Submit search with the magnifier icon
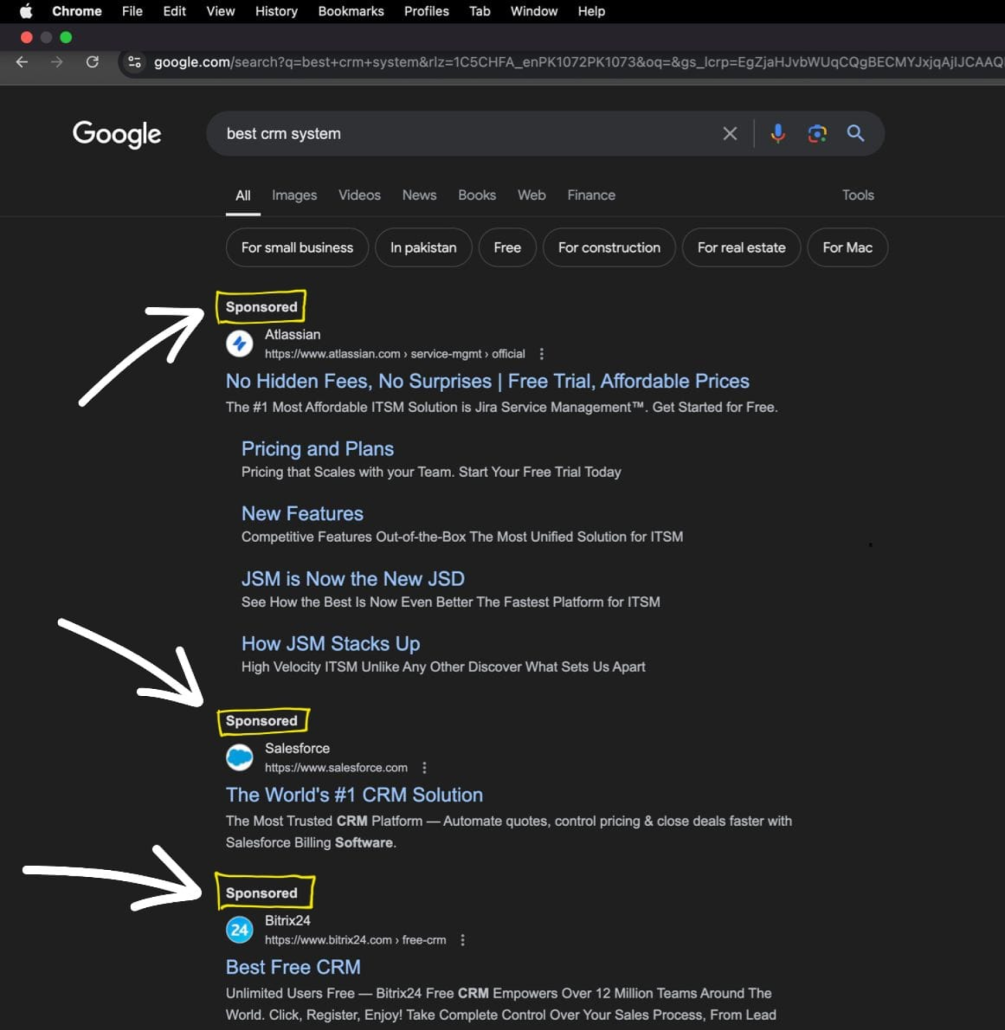1005x1030 pixels. 855,133
